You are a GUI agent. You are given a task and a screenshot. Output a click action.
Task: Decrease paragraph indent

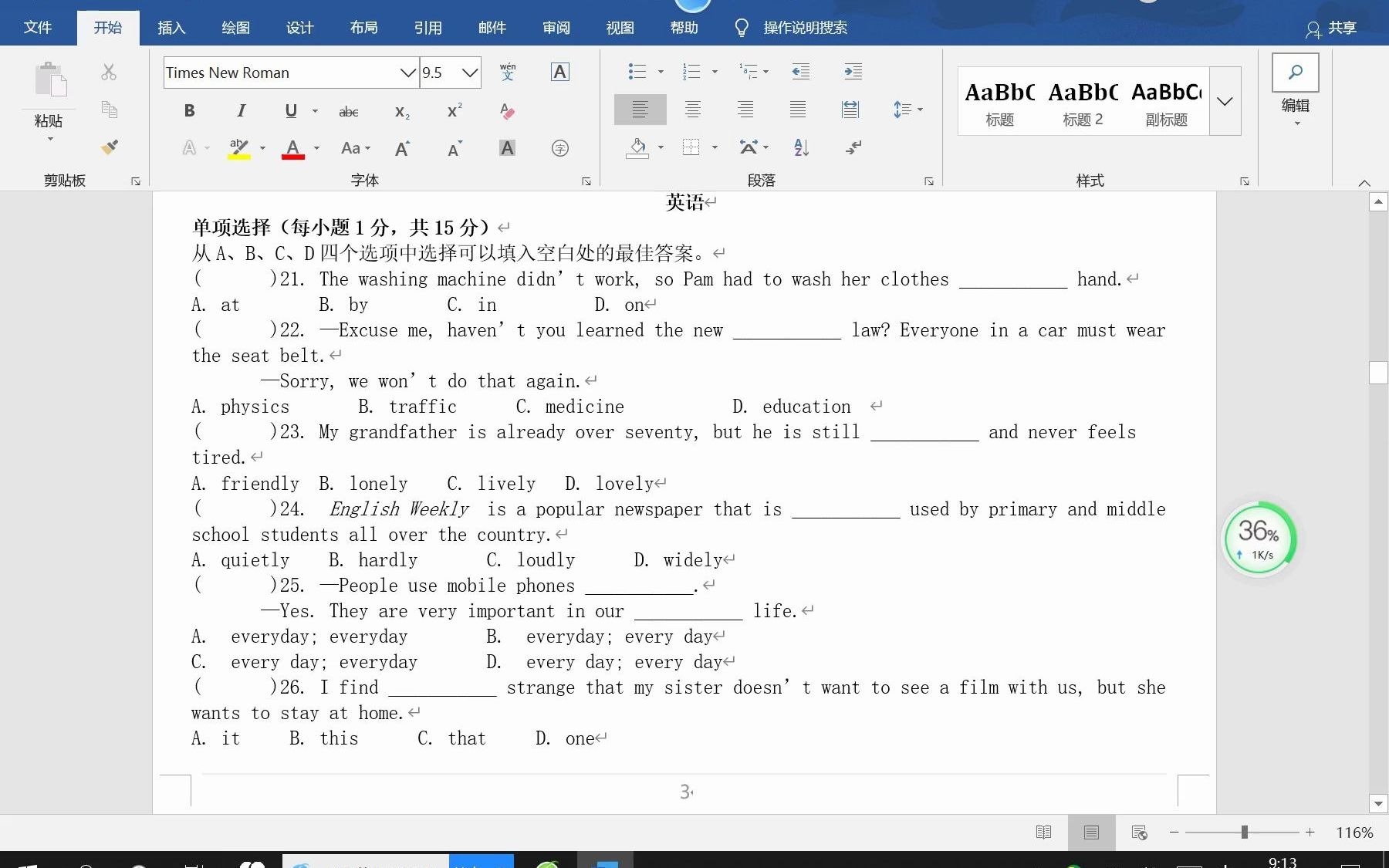801,72
